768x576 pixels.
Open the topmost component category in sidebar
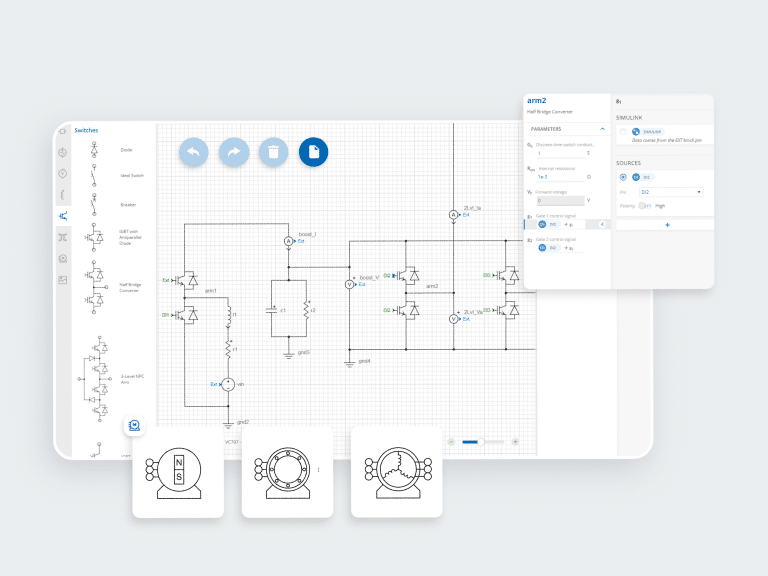63,131
